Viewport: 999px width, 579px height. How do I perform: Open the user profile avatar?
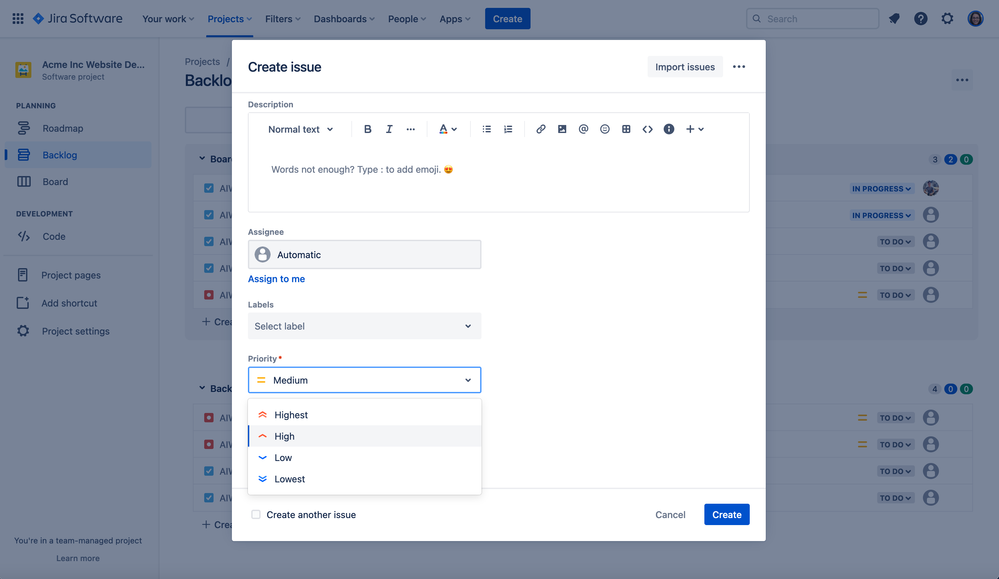tap(975, 18)
